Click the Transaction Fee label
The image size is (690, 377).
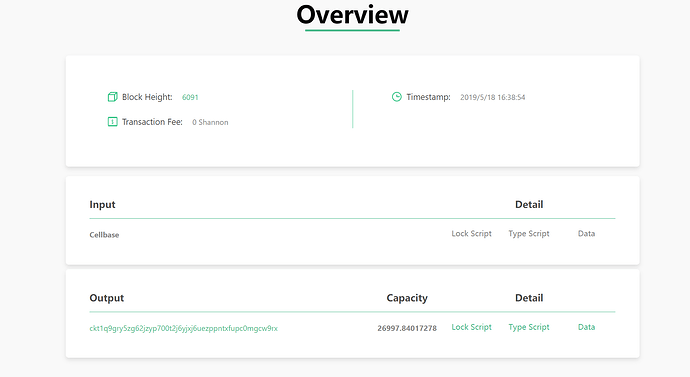(152, 122)
